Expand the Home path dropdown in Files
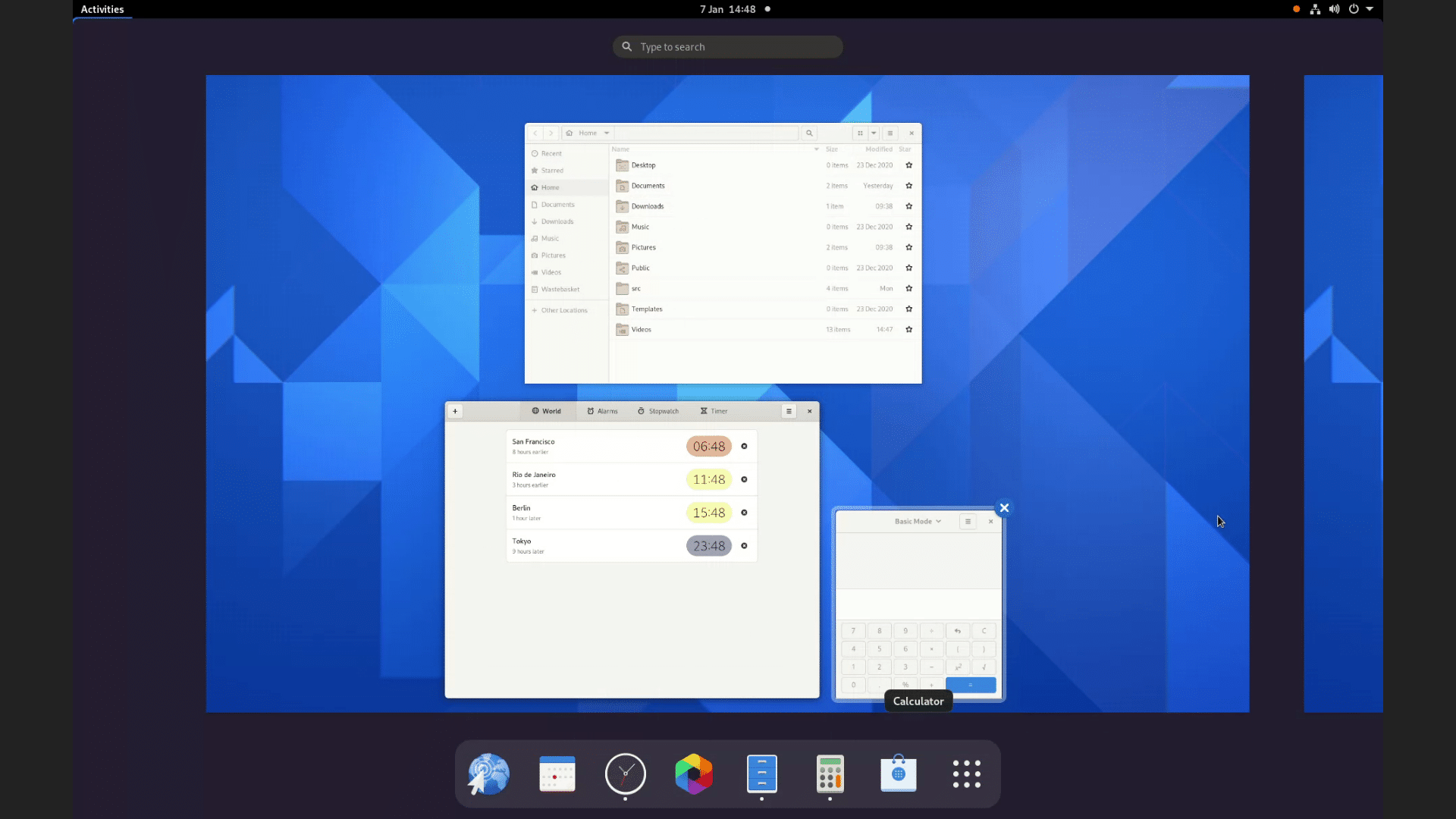The width and height of the screenshot is (1456, 819). tap(607, 133)
